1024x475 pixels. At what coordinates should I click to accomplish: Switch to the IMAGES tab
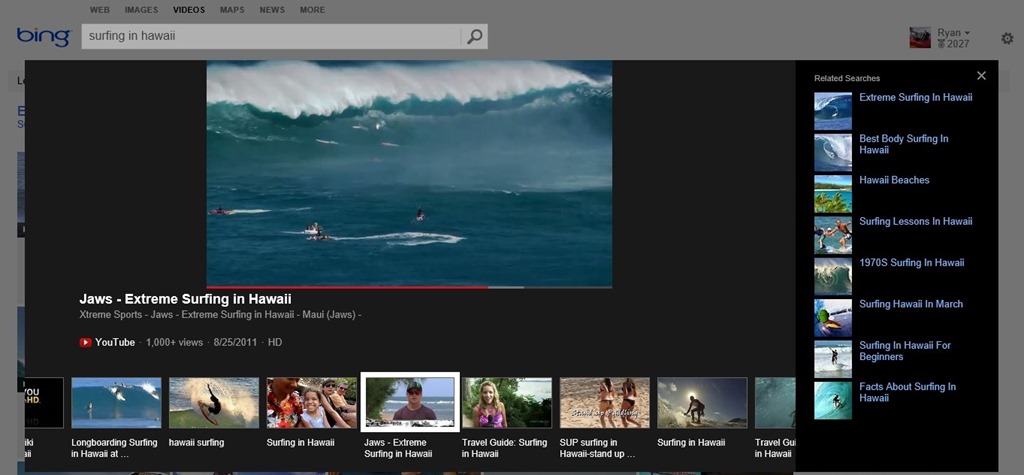[x=141, y=10]
